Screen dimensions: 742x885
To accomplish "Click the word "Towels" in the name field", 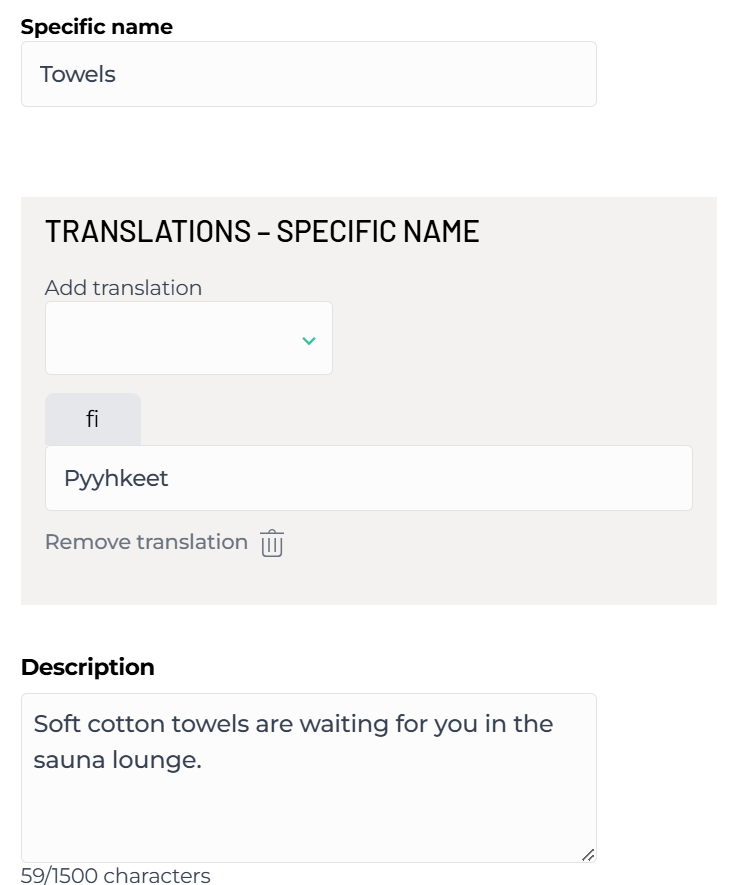I will [78, 74].
